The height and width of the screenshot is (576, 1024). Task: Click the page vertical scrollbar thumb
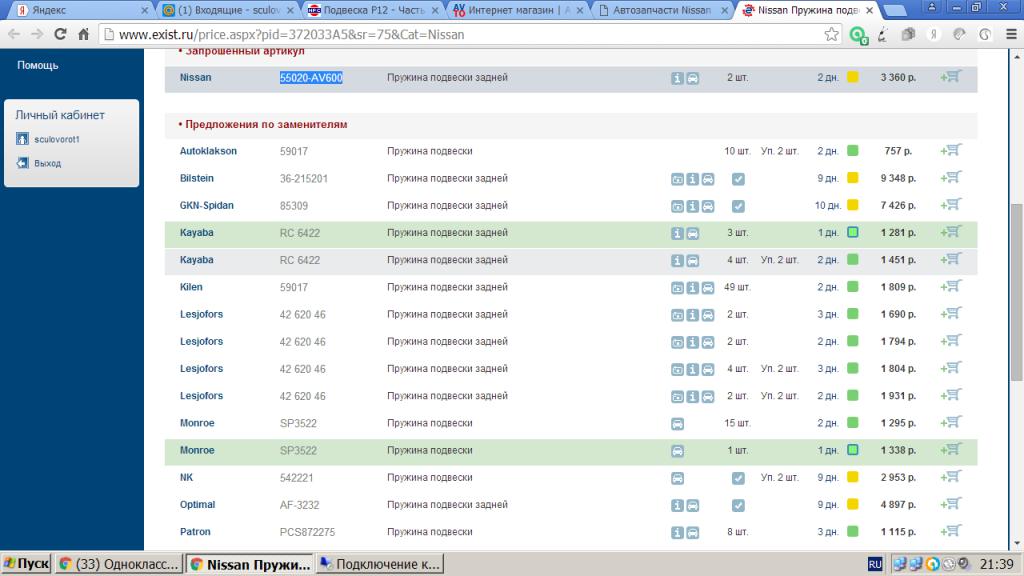point(1016,292)
